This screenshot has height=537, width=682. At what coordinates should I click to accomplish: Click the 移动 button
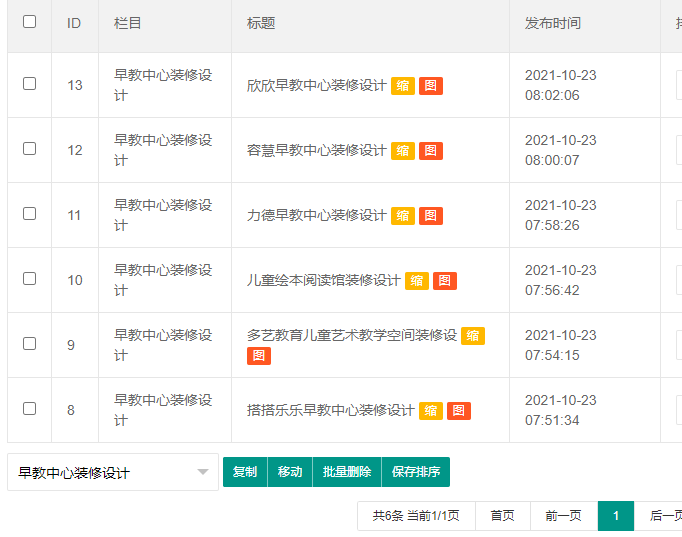tap(290, 472)
